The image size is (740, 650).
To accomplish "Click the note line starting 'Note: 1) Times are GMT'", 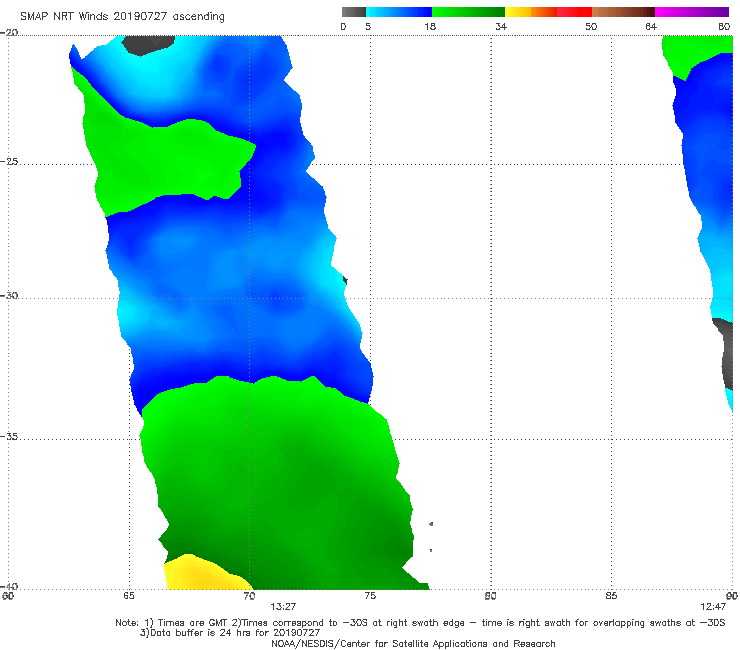I will click(x=420, y=623).
